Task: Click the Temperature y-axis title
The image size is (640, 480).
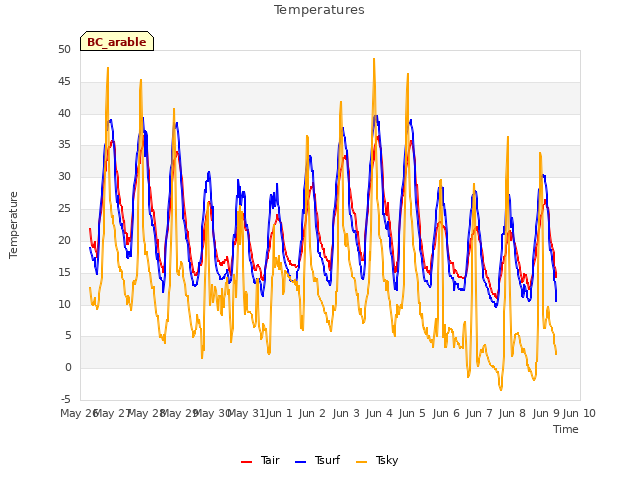Action: coord(13,225)
